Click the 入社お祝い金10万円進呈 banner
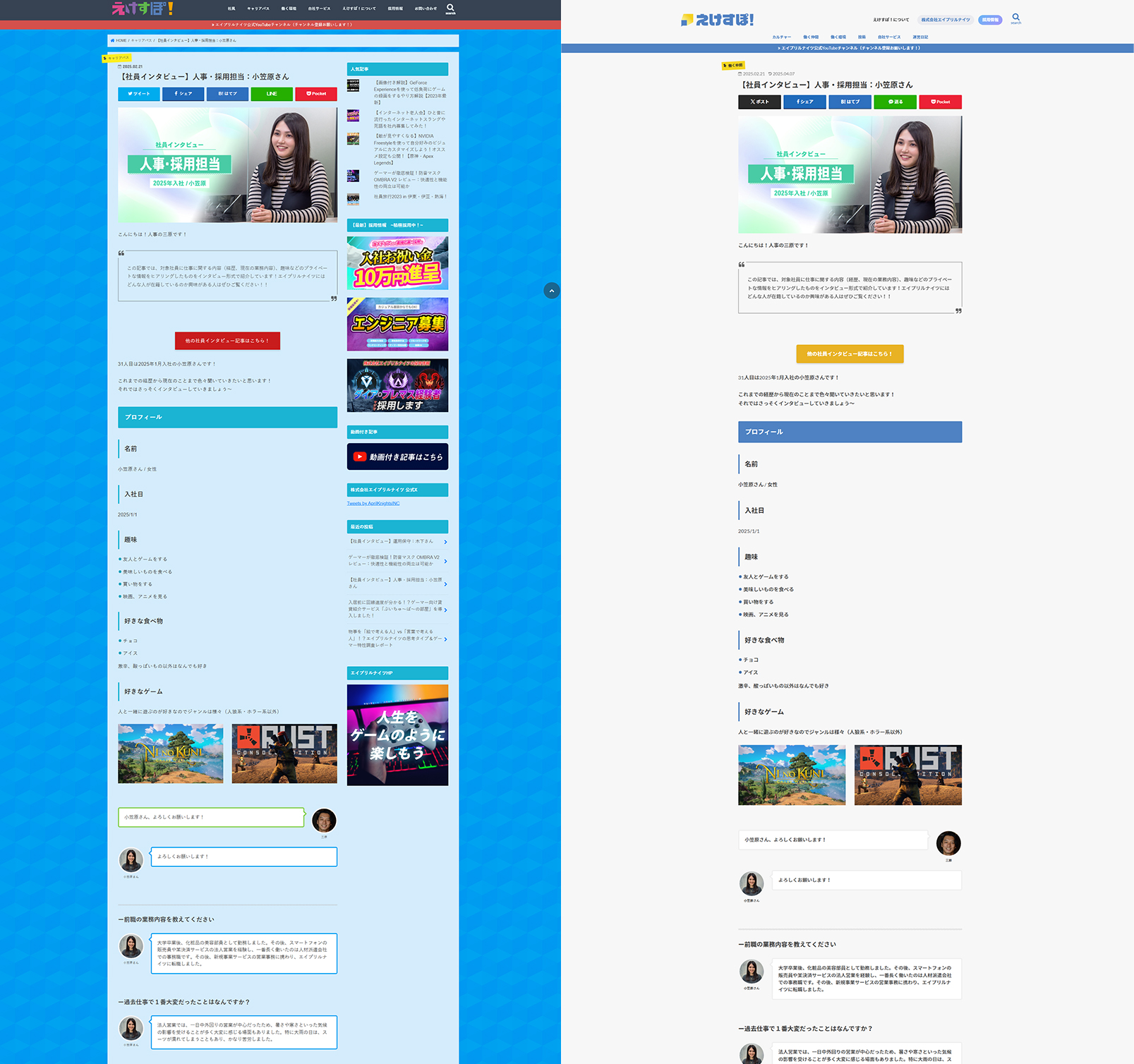This screenshot has height=1064, width=1134. coord(397,263)
